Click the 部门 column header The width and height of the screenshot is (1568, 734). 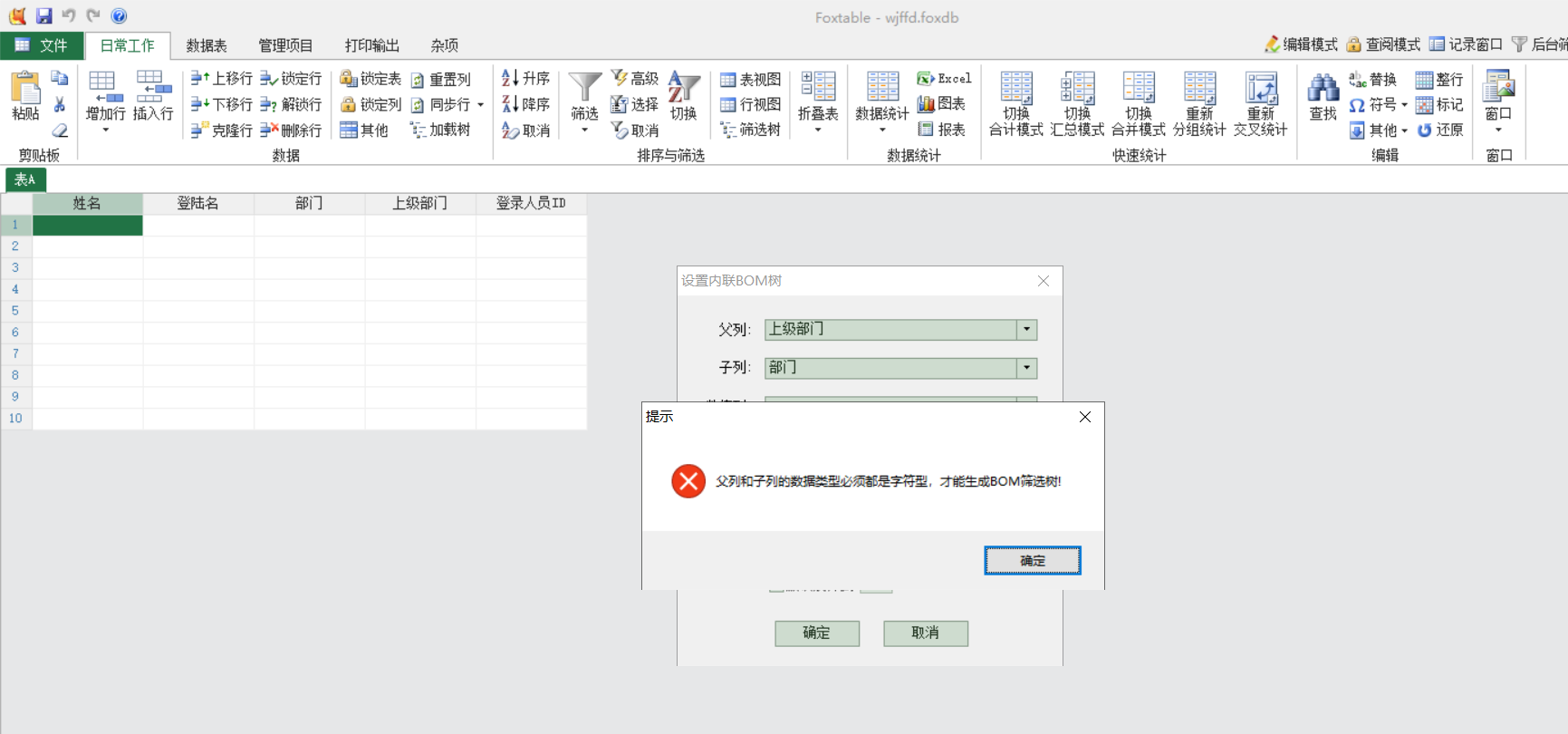click(309, 203)
